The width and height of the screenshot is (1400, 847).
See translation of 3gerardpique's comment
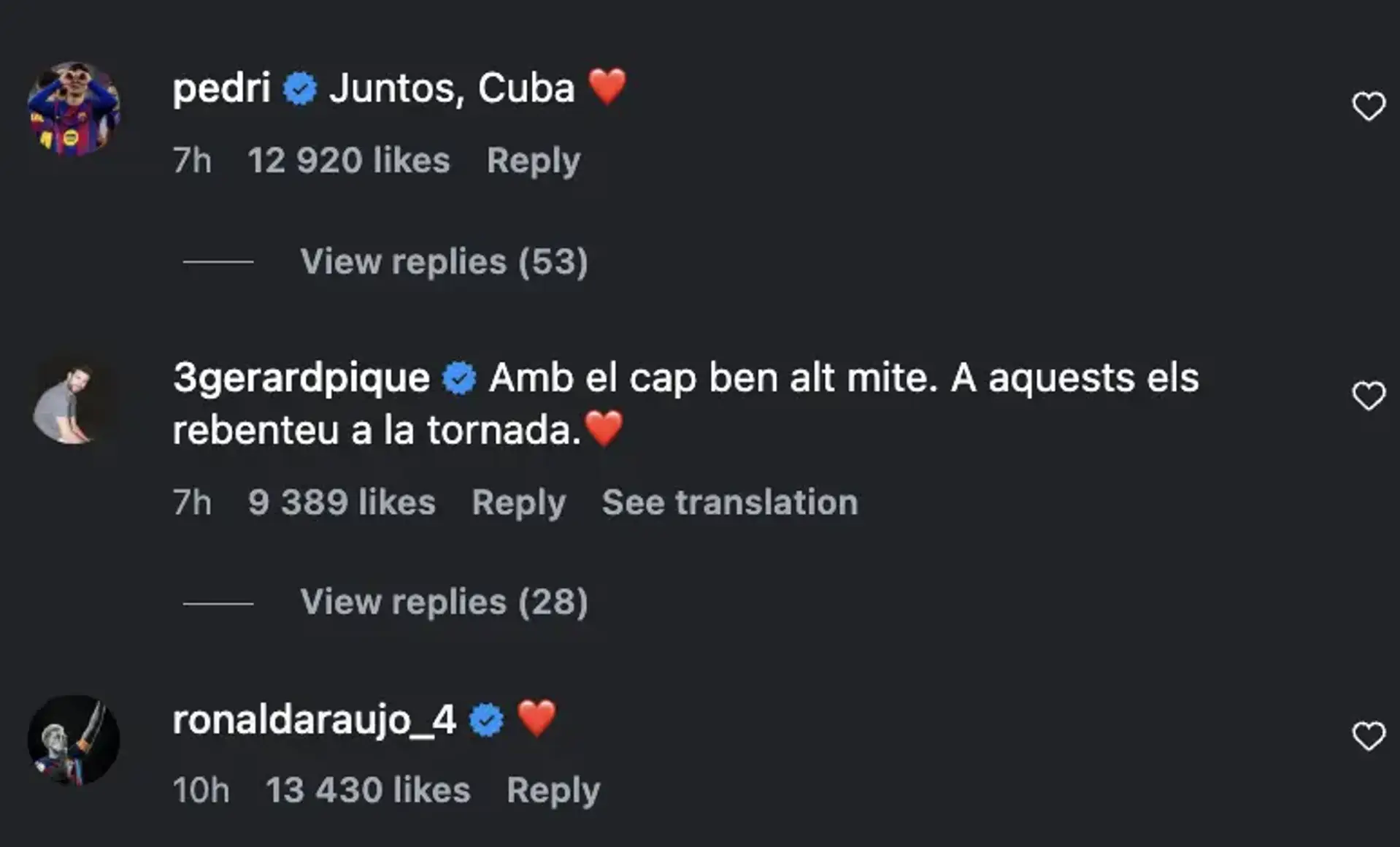tap(729, 502)
